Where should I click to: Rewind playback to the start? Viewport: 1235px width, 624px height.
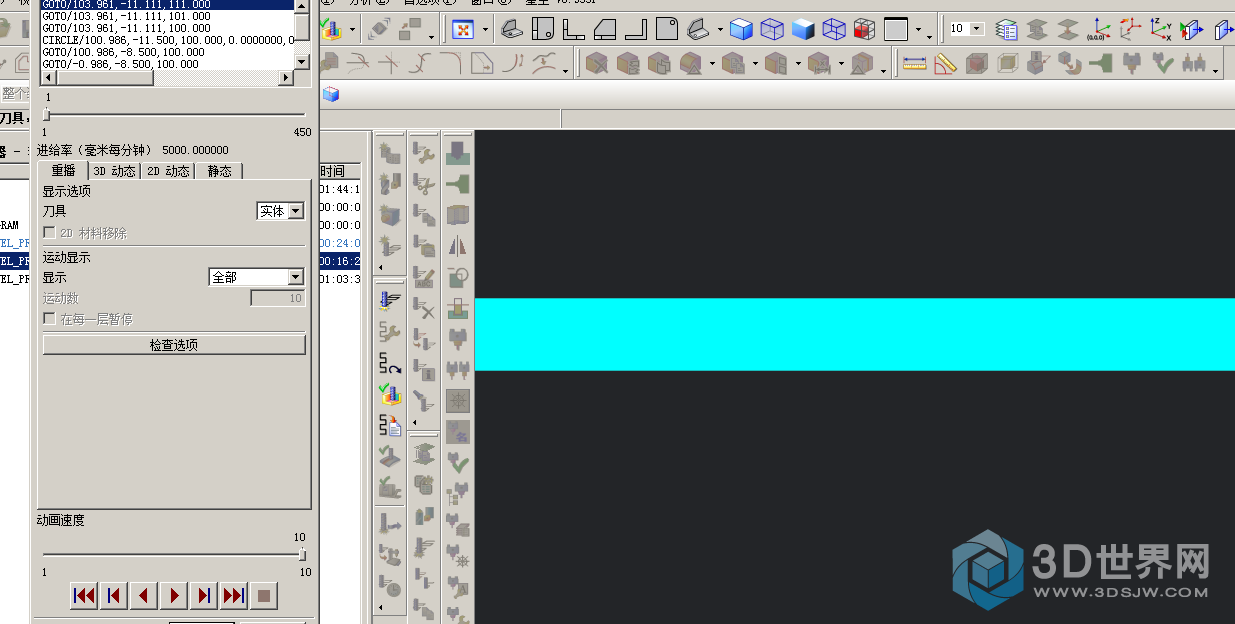click(x=84, y=596)
